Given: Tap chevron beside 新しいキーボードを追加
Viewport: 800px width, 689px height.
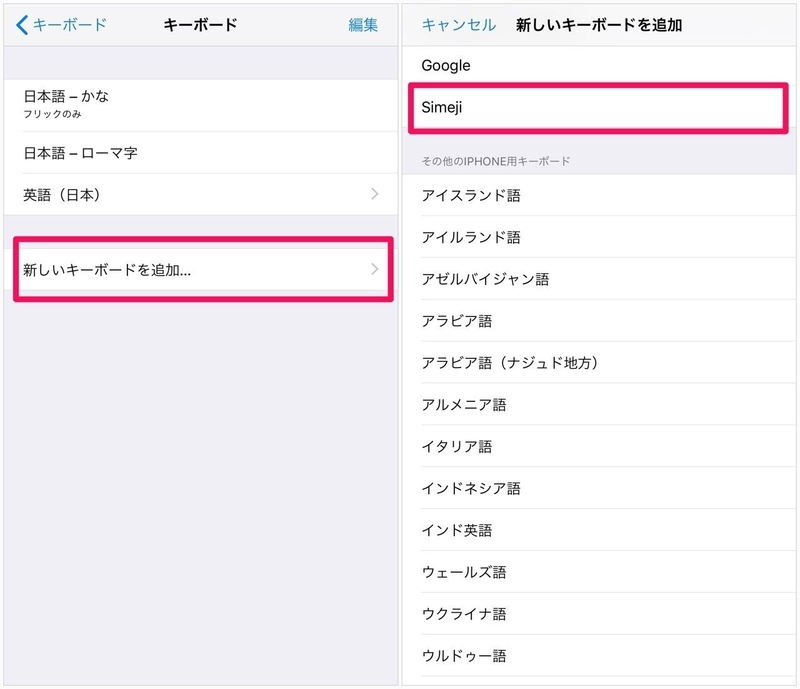Looking at the screenshot, I should pyautogui.click(x=375, y=269).
